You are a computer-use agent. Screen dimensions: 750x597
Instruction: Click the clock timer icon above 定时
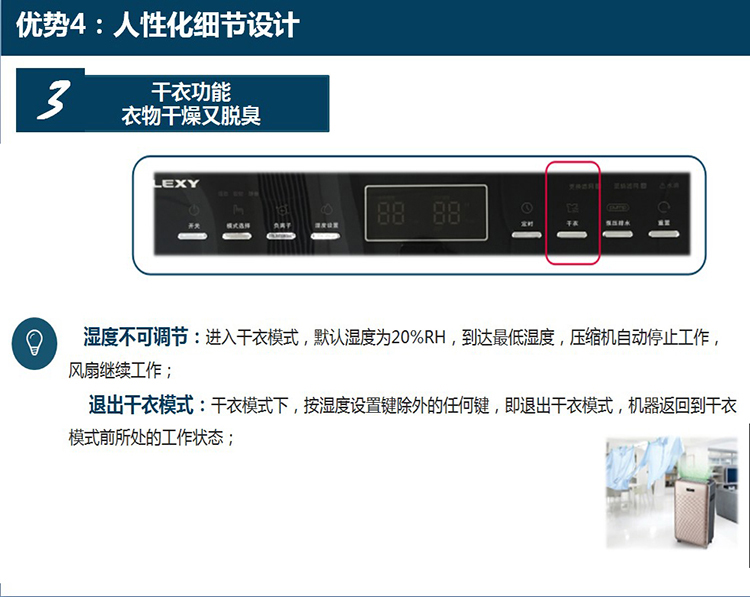(527, 208)
